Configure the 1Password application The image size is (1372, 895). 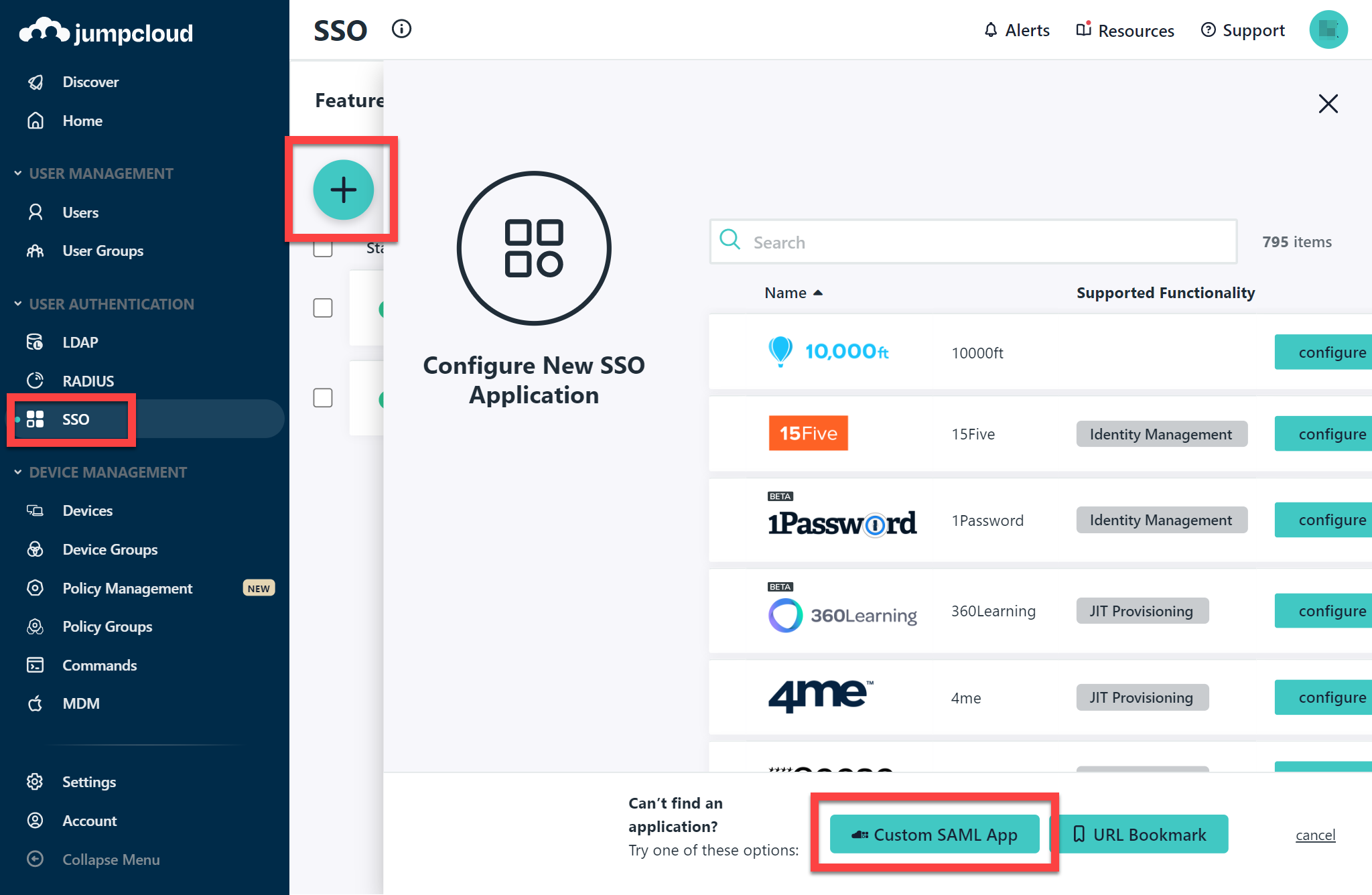pos(1323,520)
